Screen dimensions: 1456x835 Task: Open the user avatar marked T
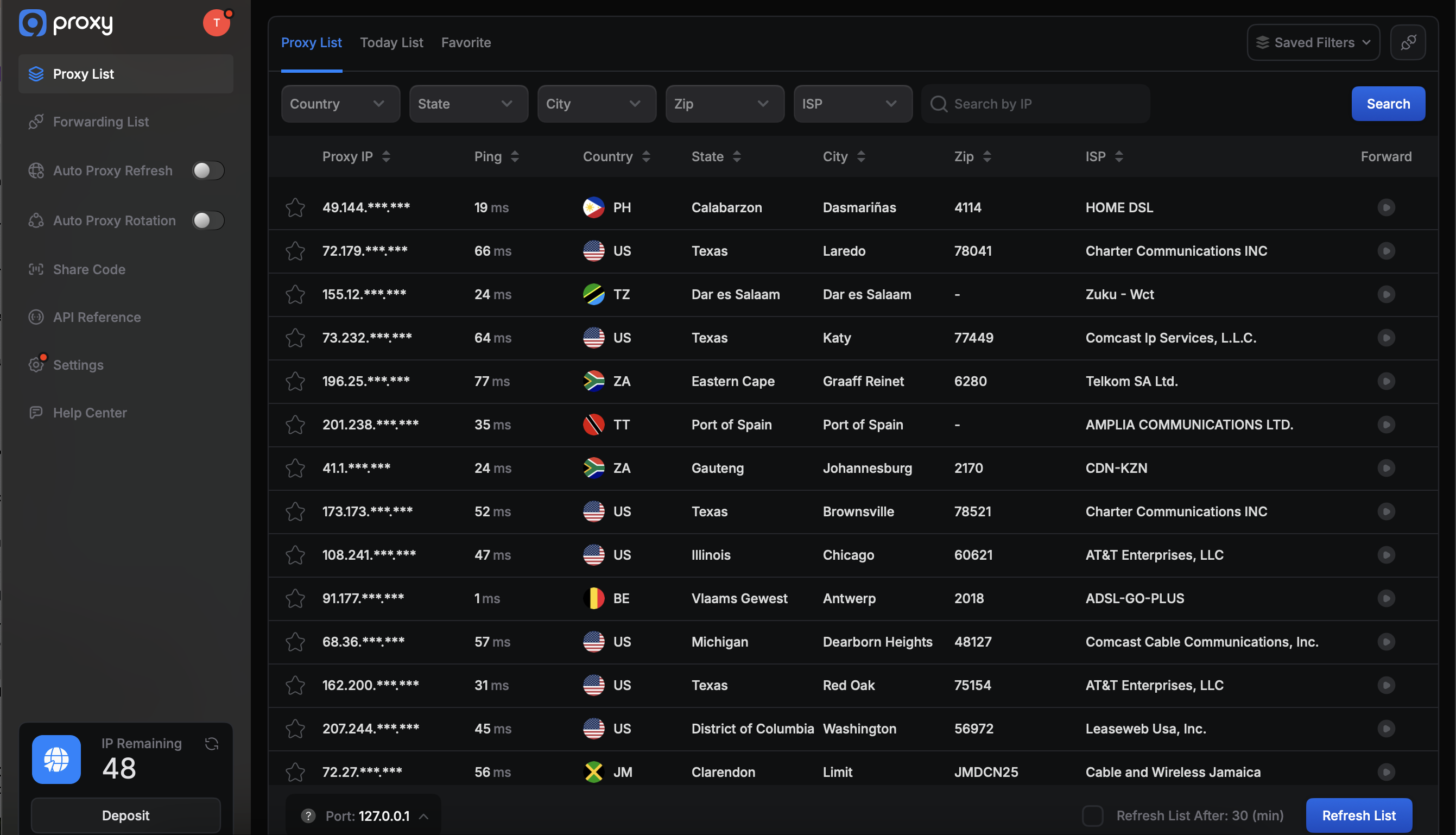coord(216,23)
